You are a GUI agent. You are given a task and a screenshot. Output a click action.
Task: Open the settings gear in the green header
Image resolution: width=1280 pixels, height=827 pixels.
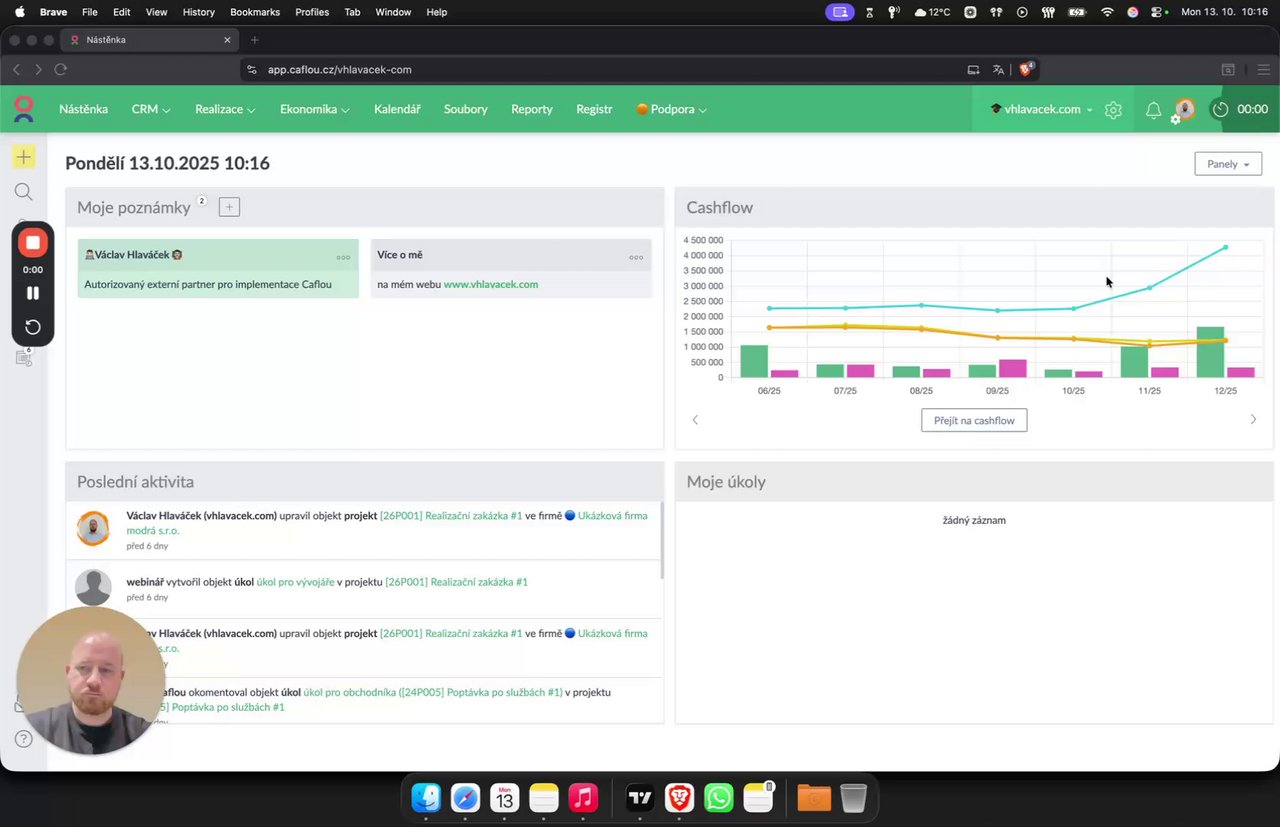(x=1113, y=110)
